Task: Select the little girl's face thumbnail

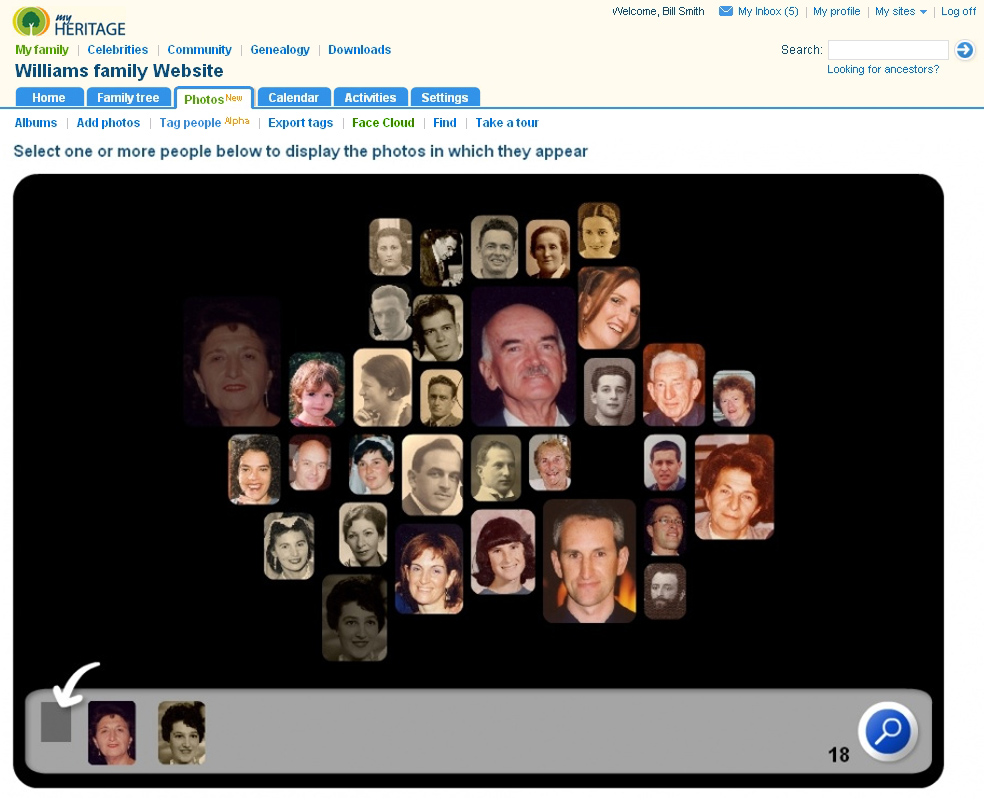Action: pyautogui.click(x=317, y=389)
